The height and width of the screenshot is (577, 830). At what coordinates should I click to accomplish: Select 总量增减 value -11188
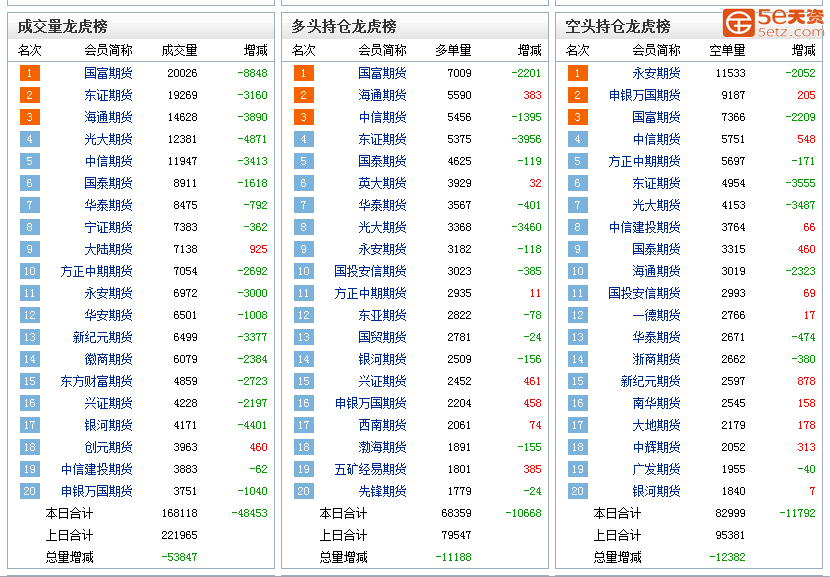454,557
